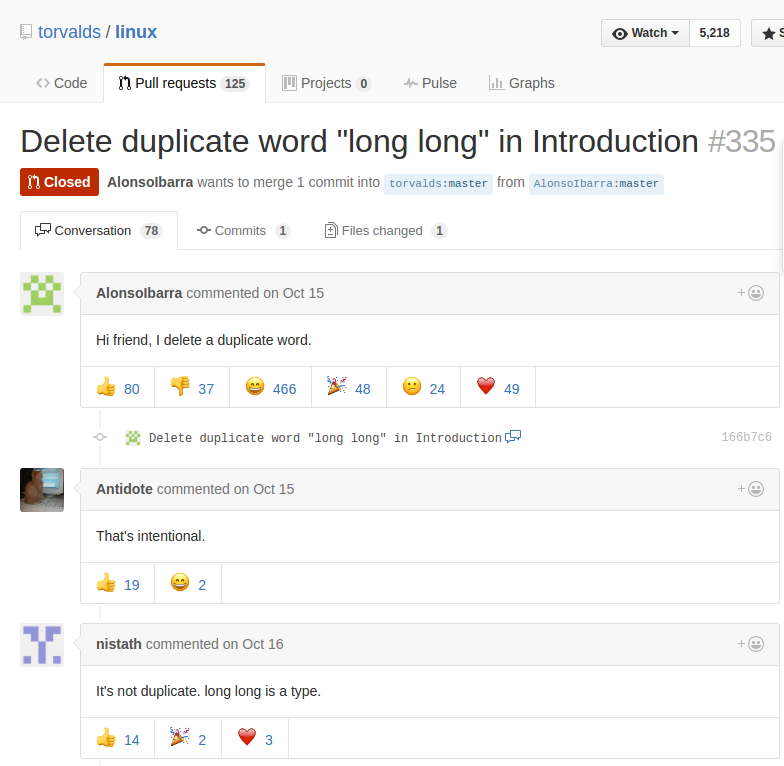Image resolution: width=784 pixels, height=766 pixels.
Task: Open nistath profile name link
Action: tap(118, 644)
